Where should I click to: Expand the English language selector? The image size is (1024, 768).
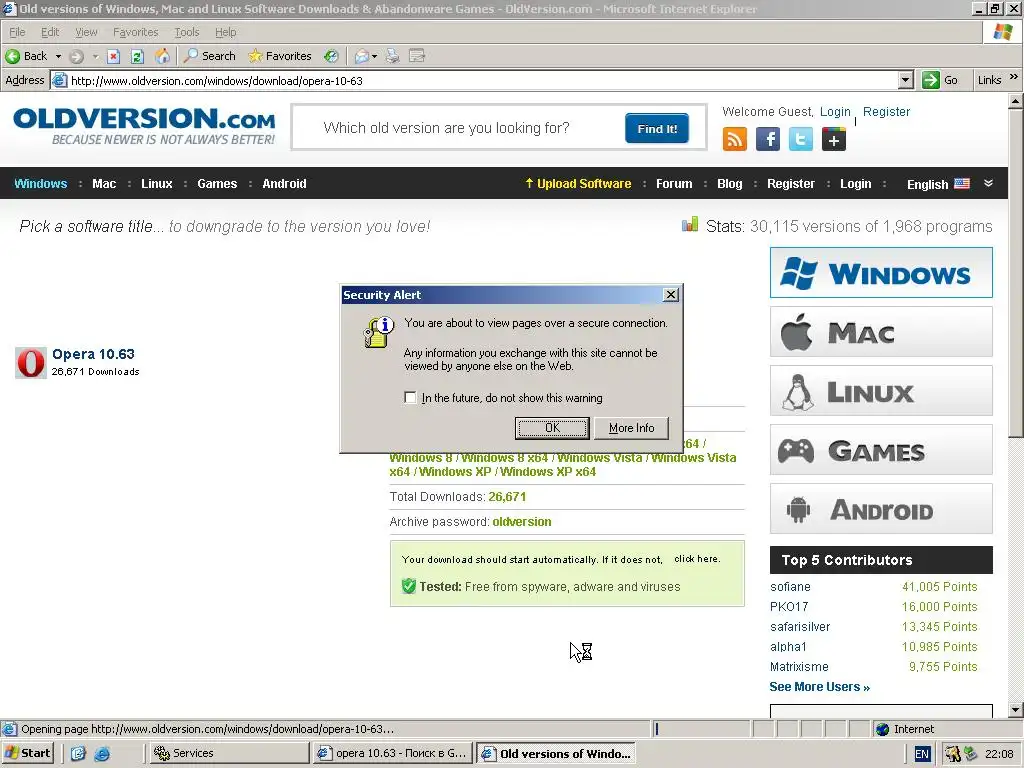989,184
